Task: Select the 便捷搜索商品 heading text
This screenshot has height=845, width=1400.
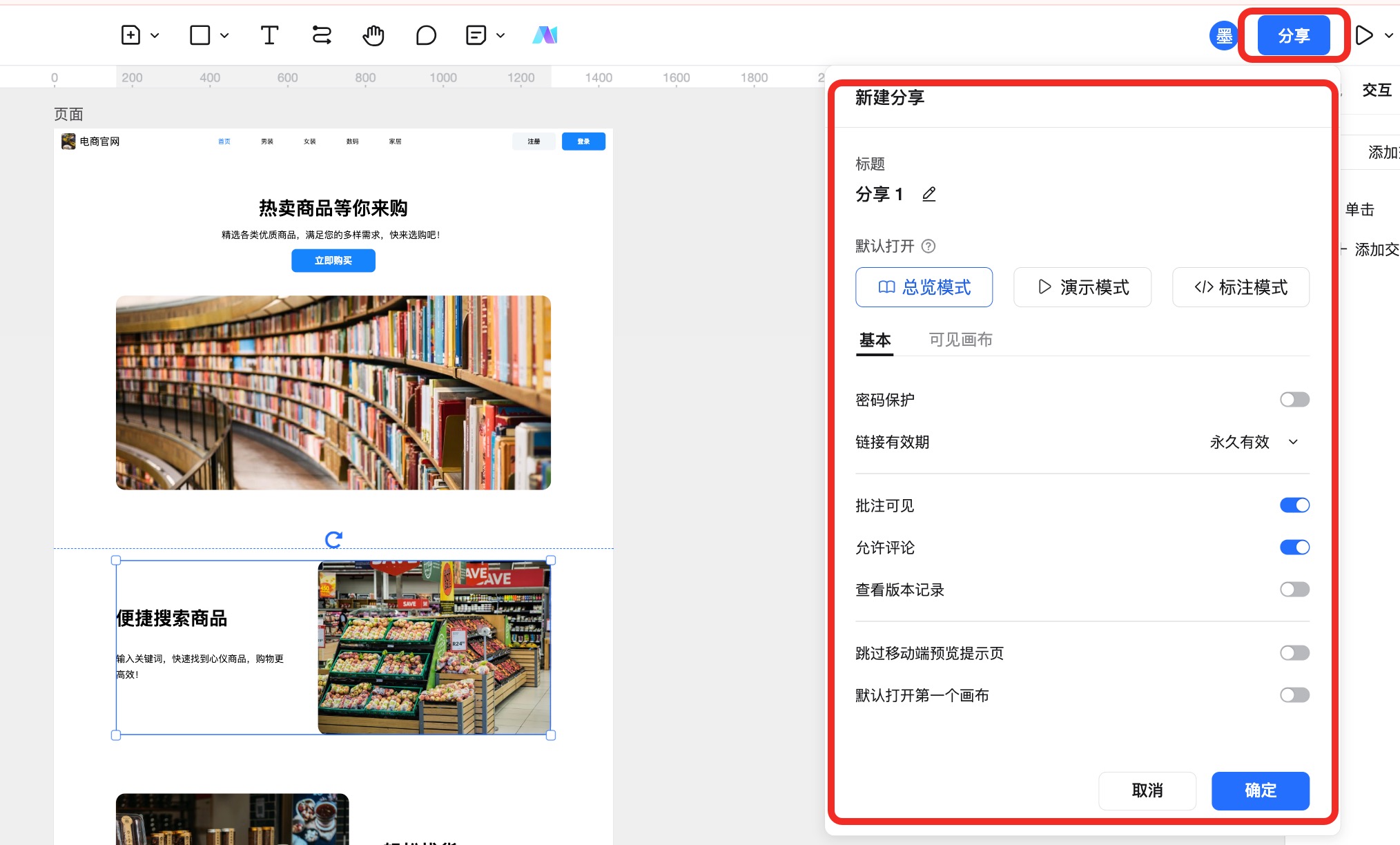Action: coord(172,618)
